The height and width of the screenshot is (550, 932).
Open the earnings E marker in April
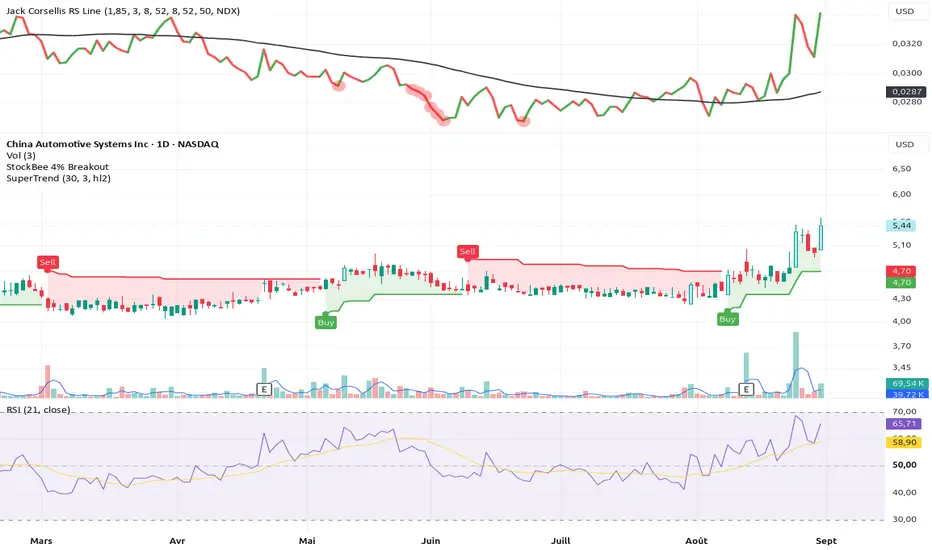coord(263,389)
